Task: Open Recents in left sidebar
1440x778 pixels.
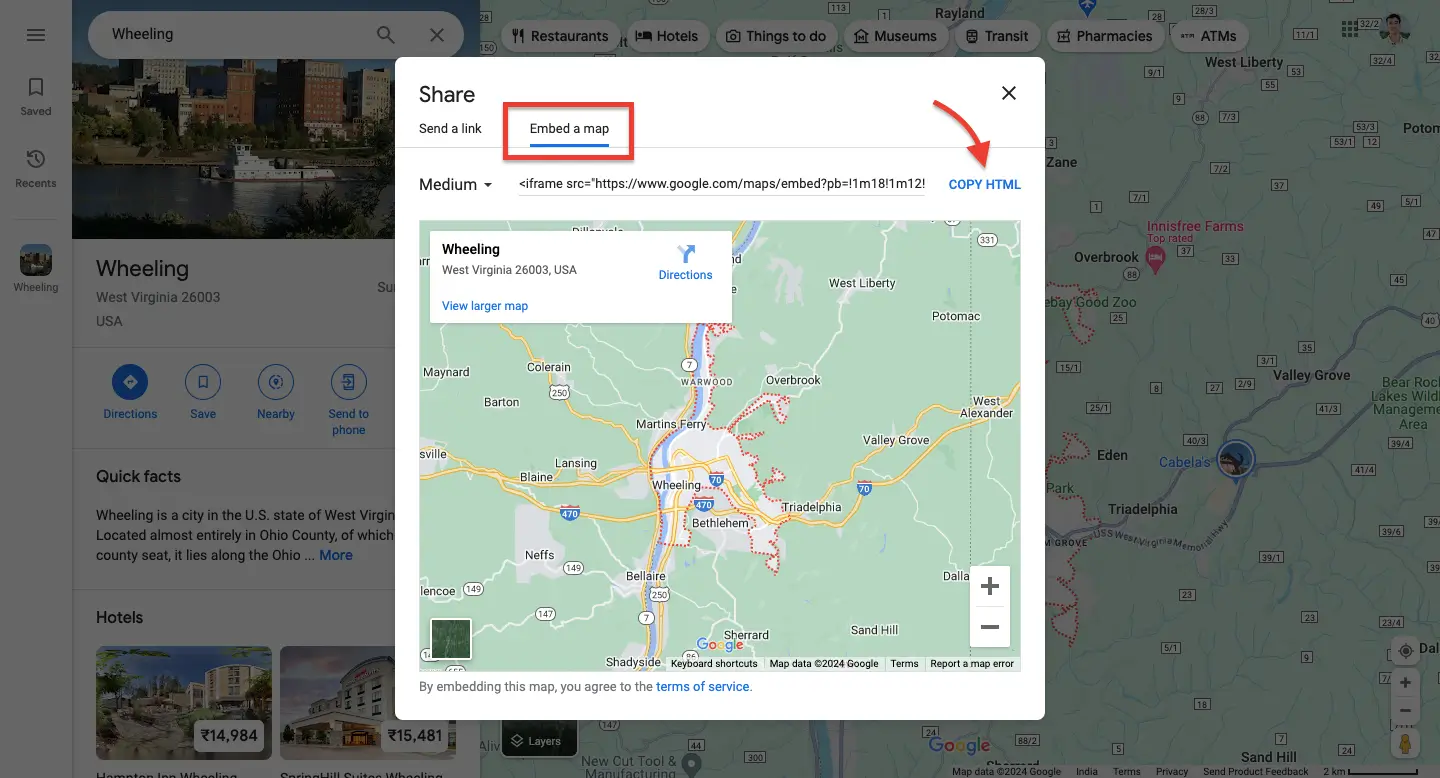Action: point(36,168)
